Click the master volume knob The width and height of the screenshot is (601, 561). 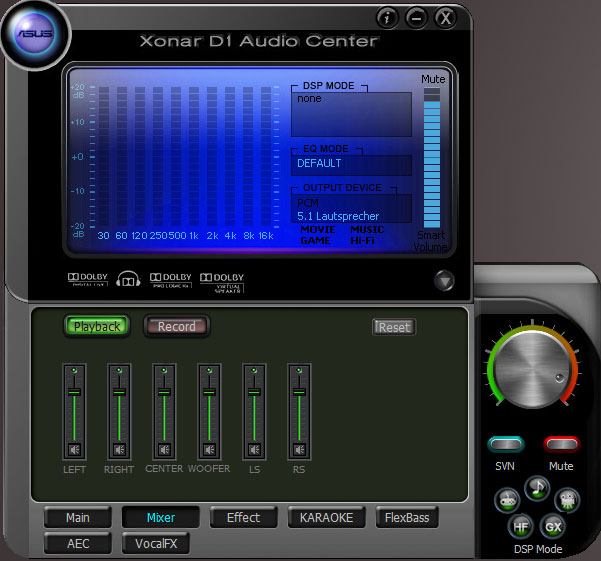(532, 369)
